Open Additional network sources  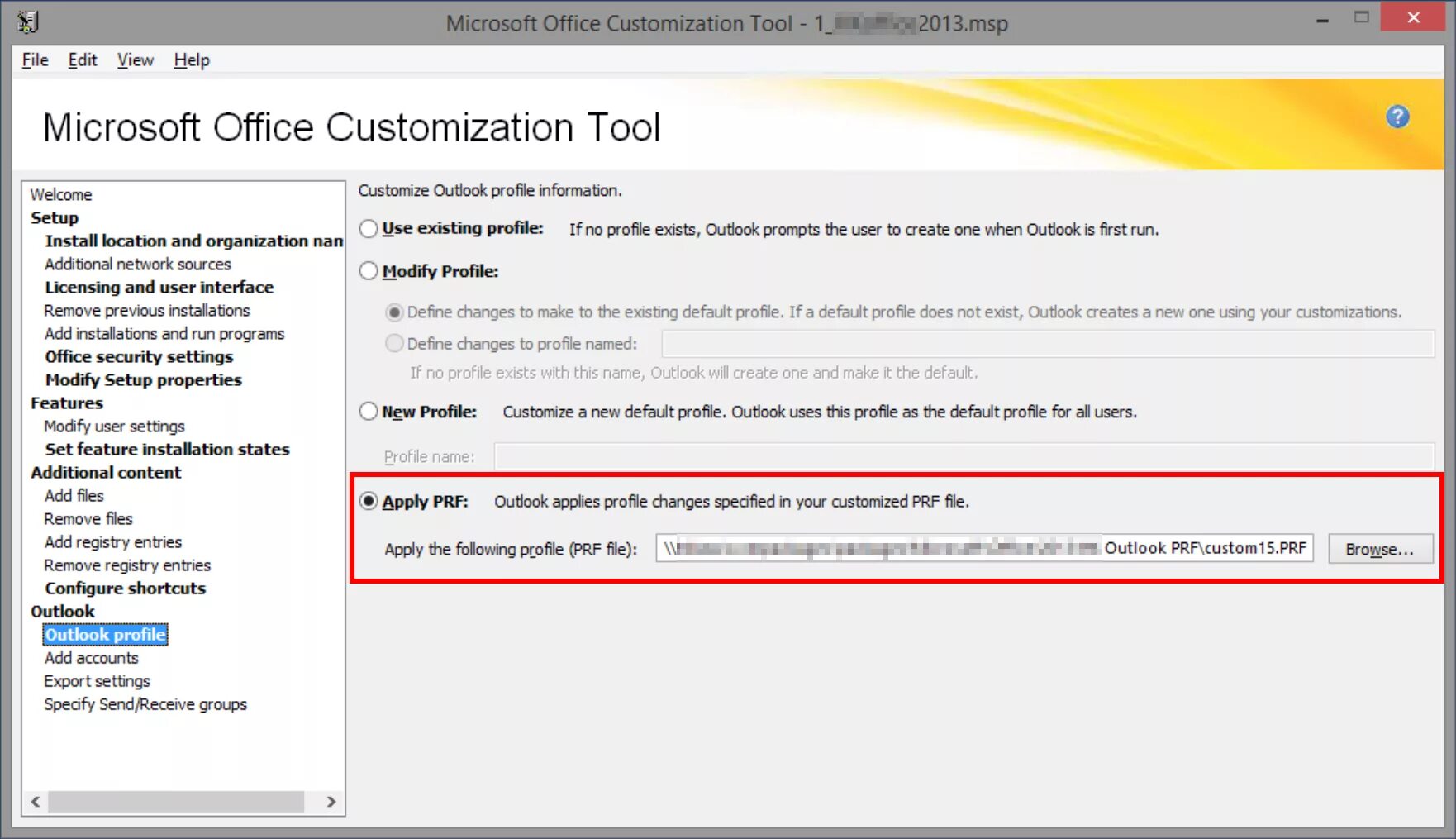click(x=138, y=265)
